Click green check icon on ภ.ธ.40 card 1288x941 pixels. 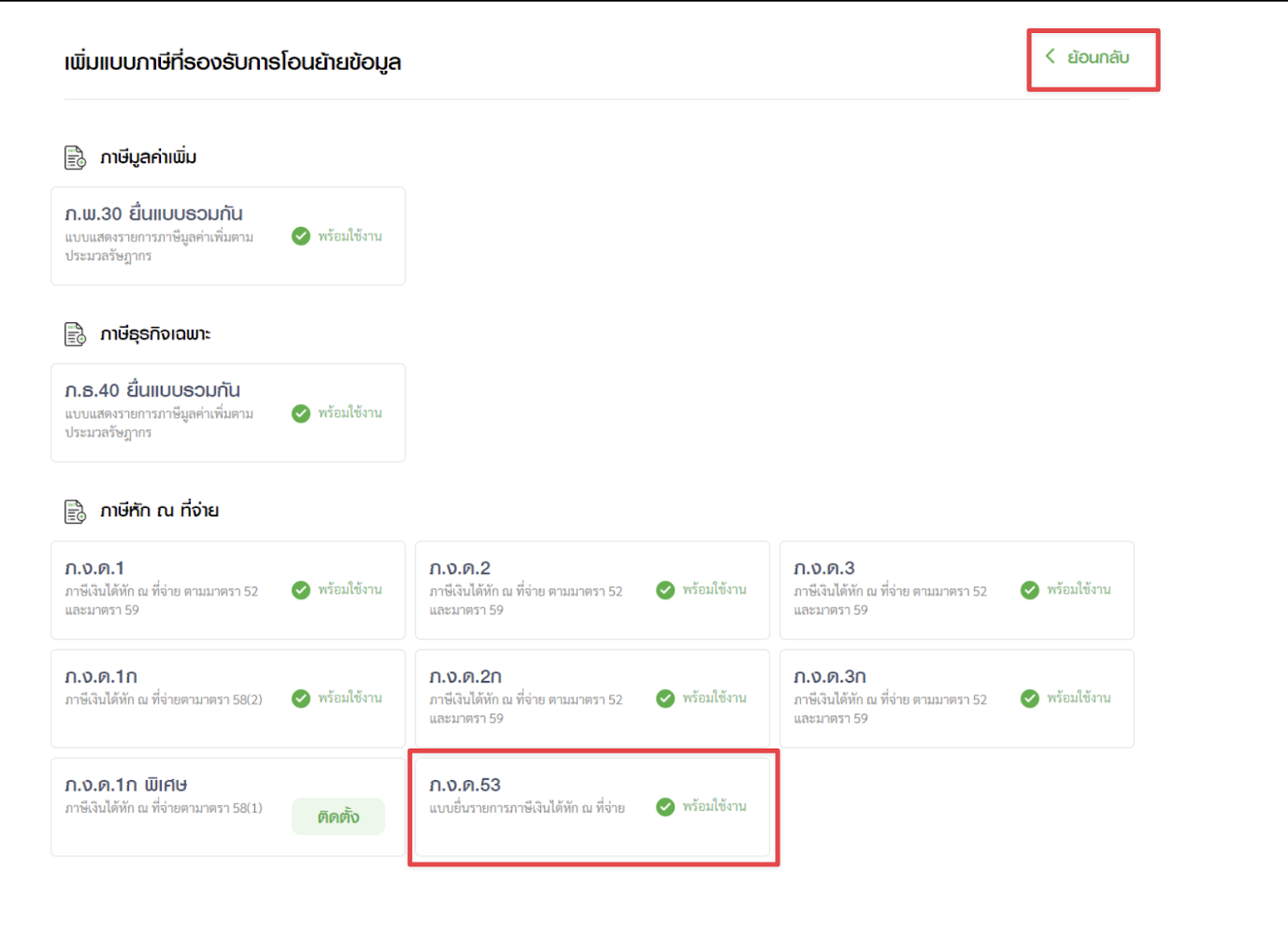point(301,413)
